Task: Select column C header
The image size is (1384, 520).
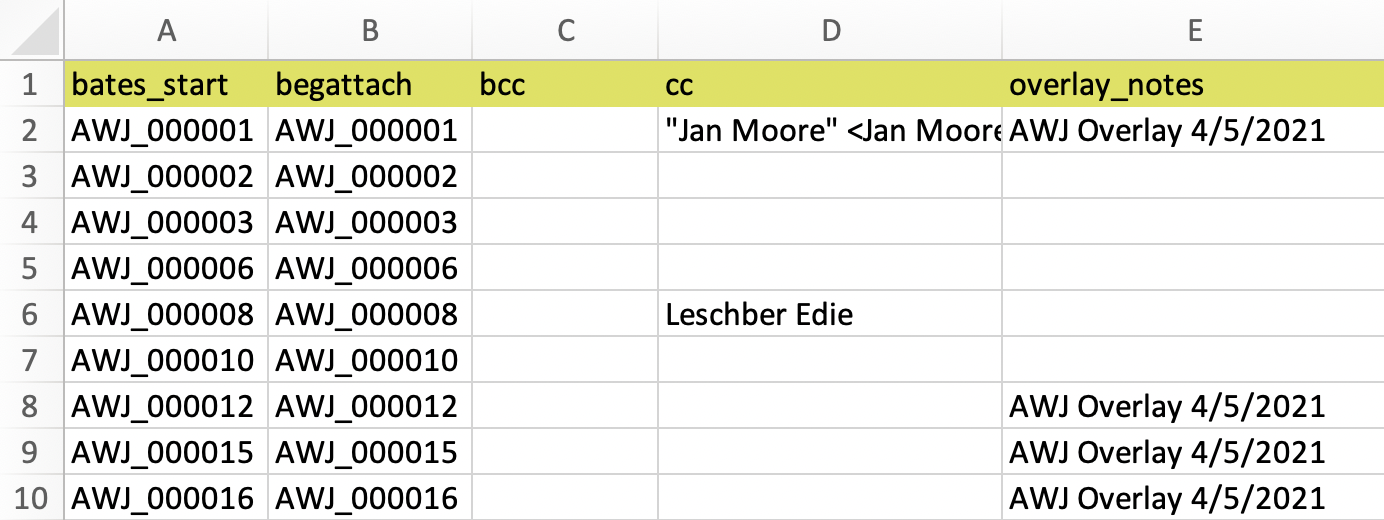Action: [565, 30]
